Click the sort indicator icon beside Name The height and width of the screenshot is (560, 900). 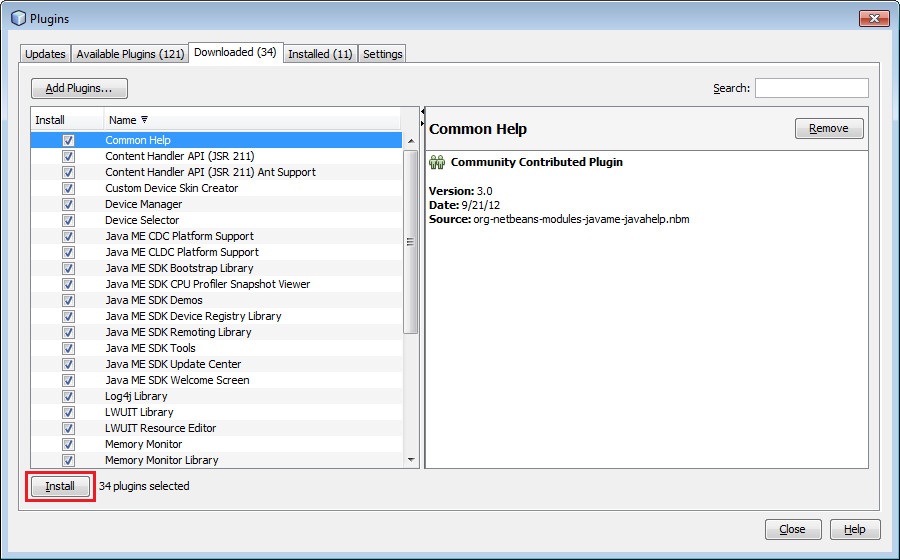point(145,119)
